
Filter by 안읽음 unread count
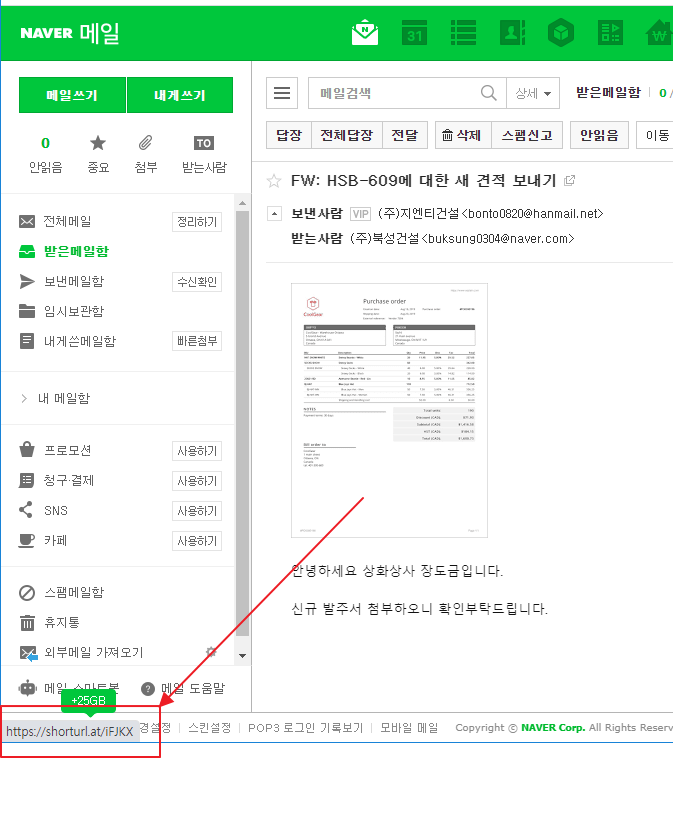tap(46, 154)
